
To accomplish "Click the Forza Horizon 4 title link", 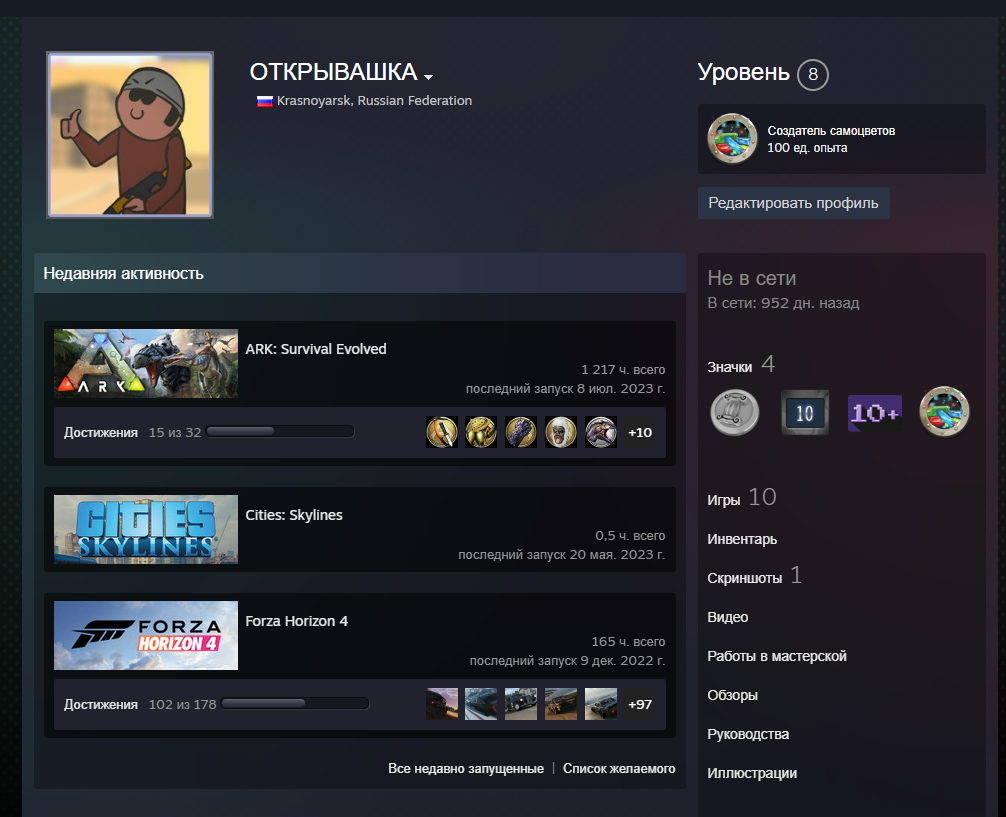I will [x=297, y=621].
